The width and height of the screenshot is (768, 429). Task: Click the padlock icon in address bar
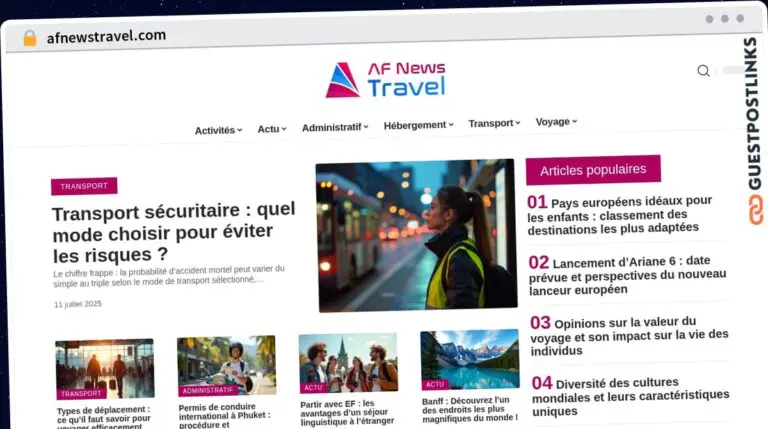click(x=30, y=38)
